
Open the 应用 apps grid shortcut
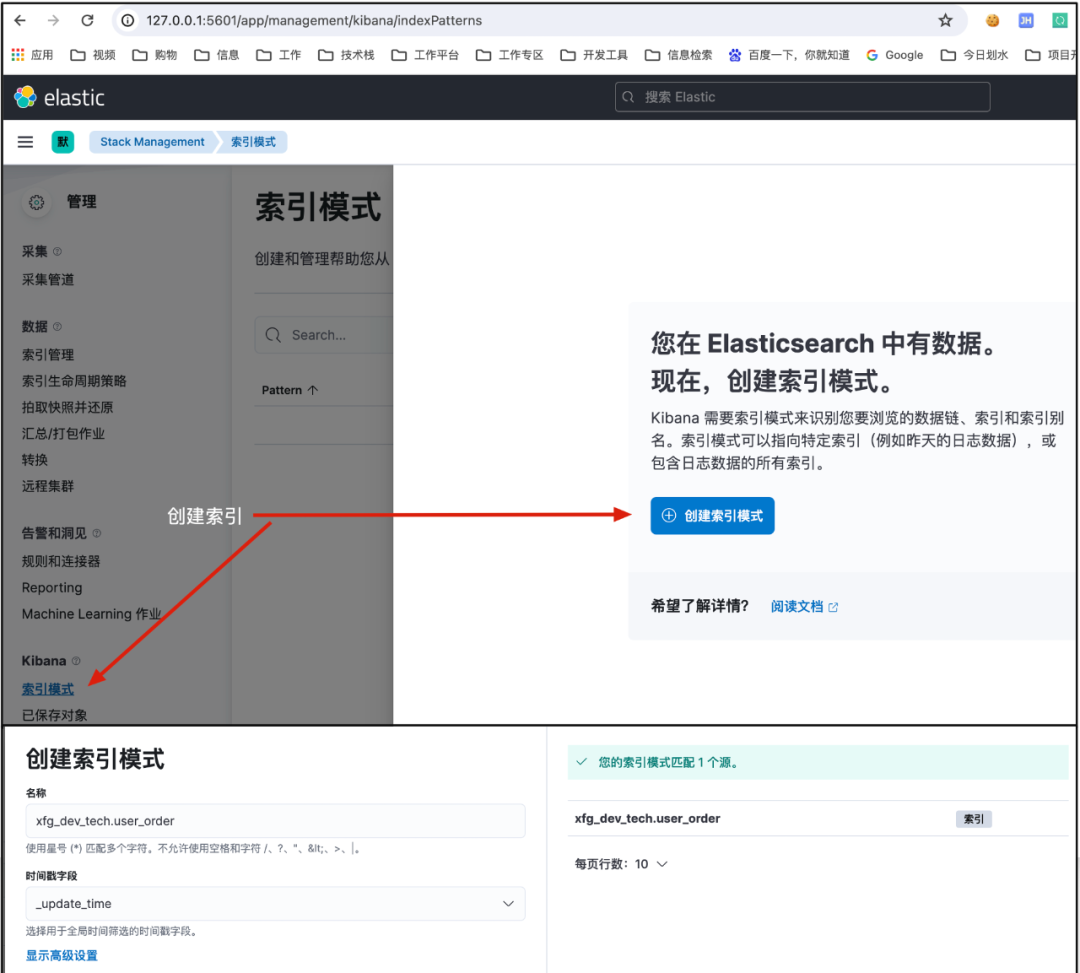click(x=32, y=55)
